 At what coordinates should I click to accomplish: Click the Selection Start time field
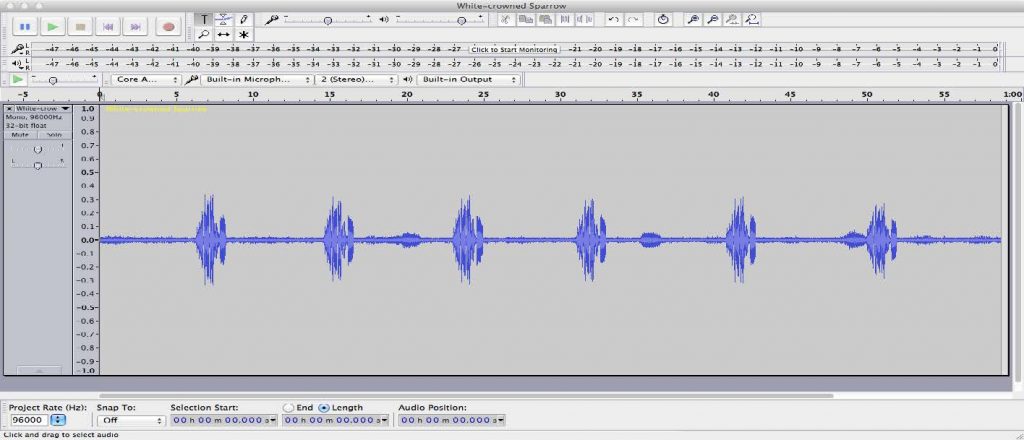point(225,420)
